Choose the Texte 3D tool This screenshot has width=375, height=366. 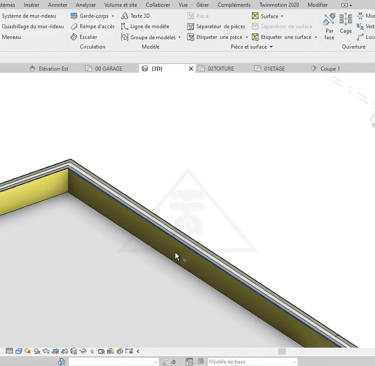135,16
